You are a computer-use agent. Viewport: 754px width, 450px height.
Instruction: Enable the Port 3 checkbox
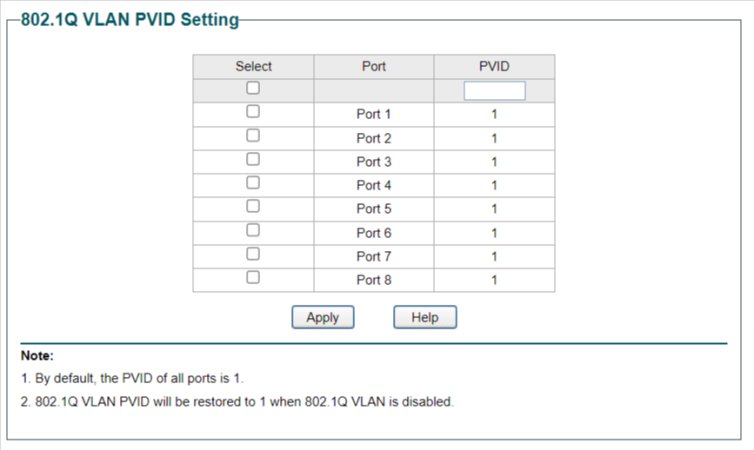coord(253,159)
